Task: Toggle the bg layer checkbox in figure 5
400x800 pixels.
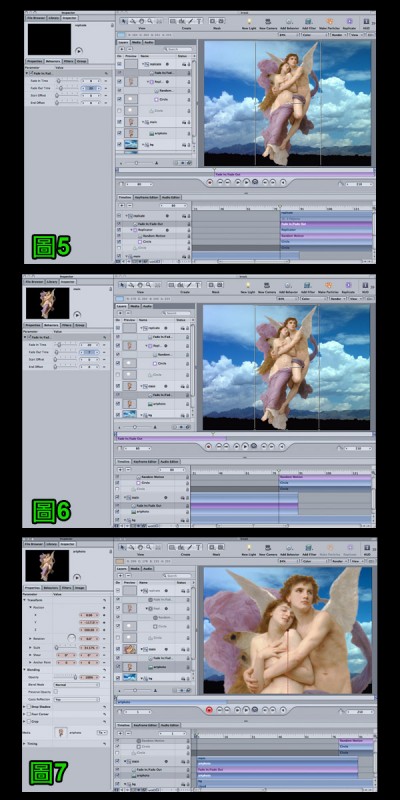Action: [x=119, y=144]
